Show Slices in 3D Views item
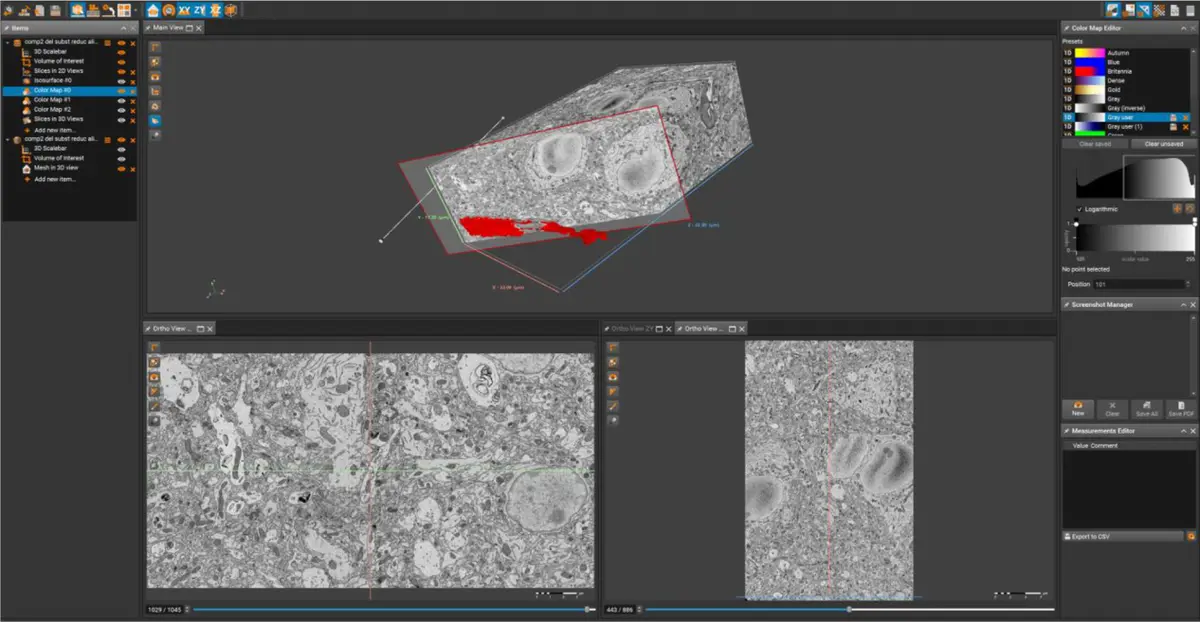This screenshot has width=1200, height=622. (x=121, y=119)
